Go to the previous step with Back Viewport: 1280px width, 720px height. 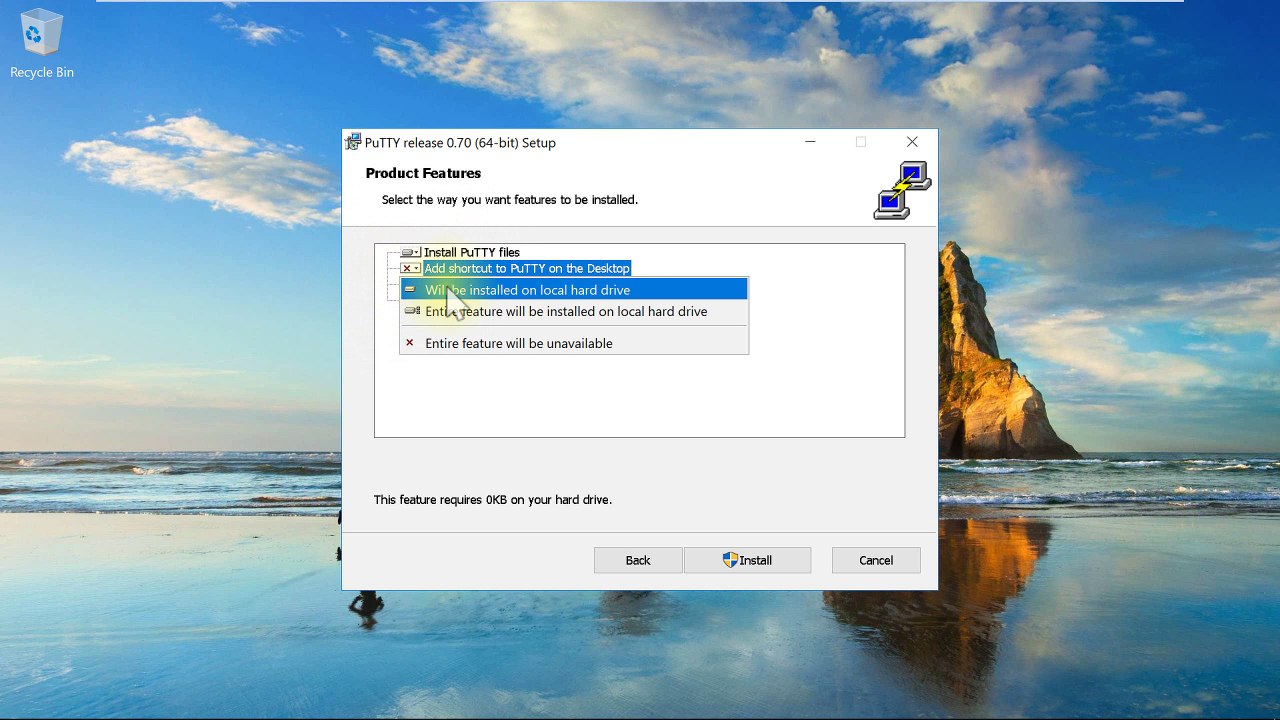638,560
